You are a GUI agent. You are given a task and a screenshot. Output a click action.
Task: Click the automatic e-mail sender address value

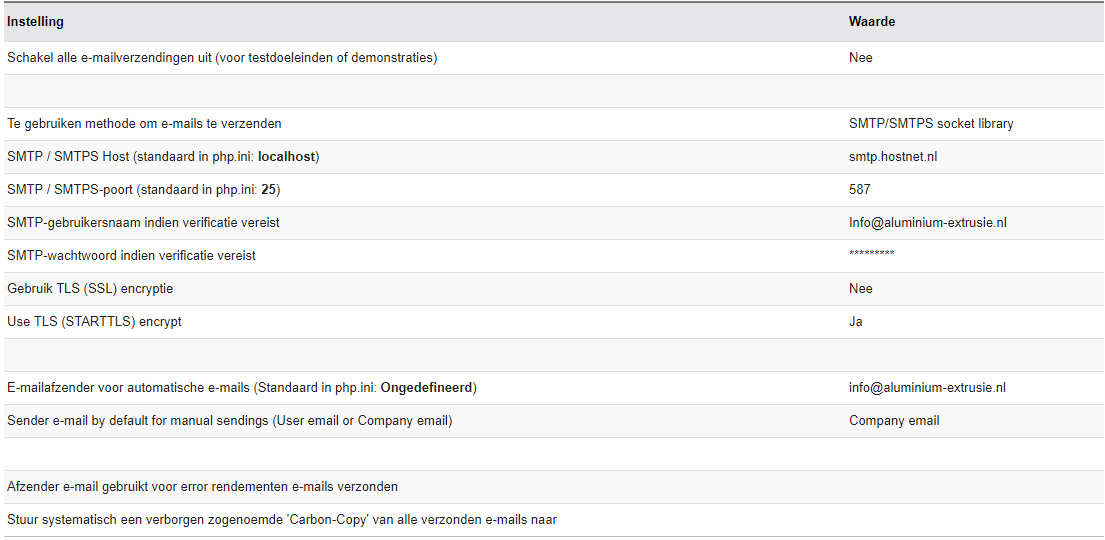click(x=927, y=388)
